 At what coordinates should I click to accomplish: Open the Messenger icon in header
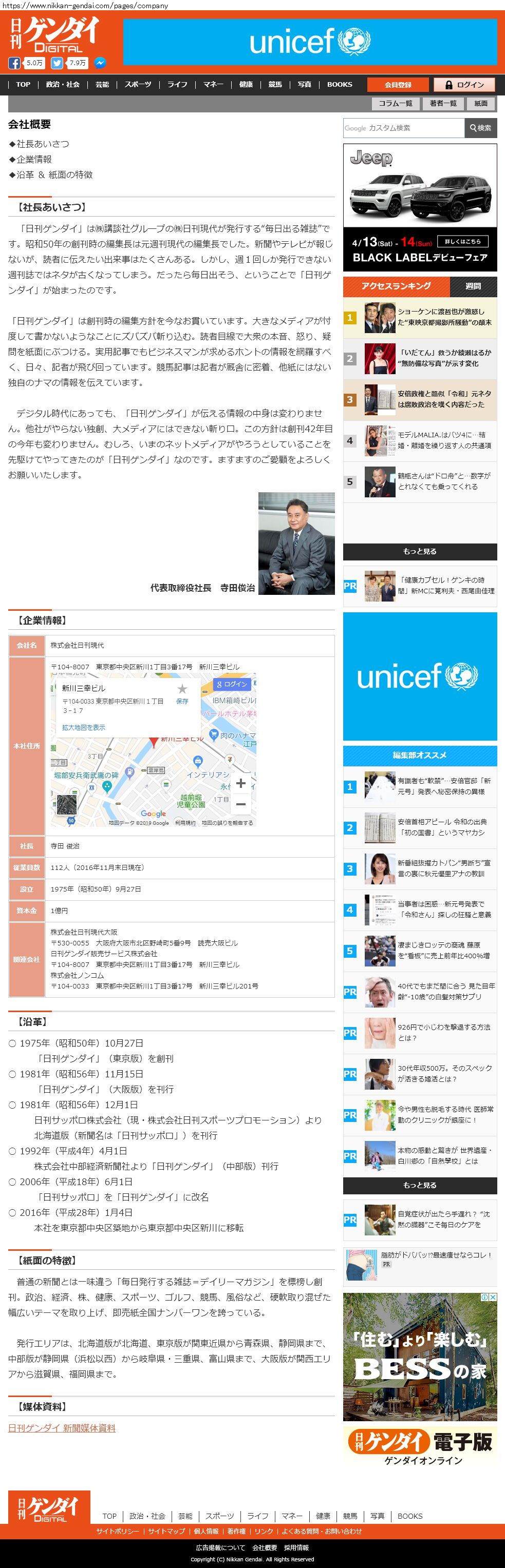[100, 63]
